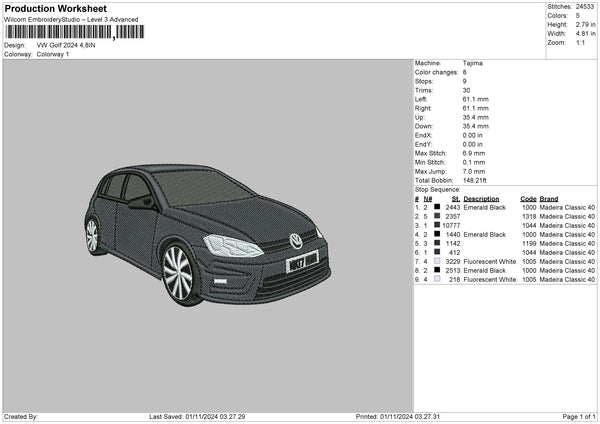Click the Code column header
600x424 pixels.
[x=528, y=198]
